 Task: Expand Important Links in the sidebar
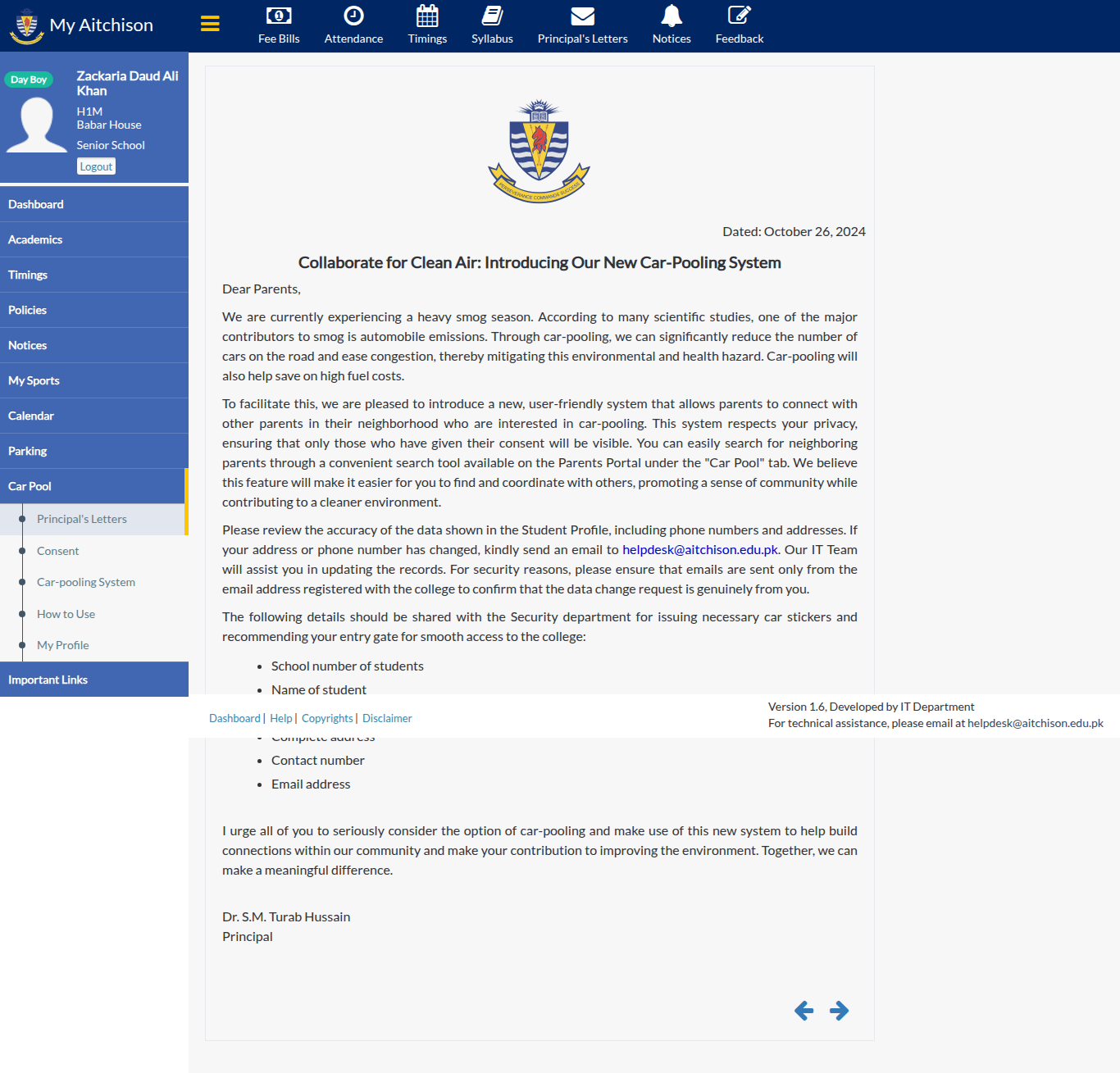click(x=94, y=680)
